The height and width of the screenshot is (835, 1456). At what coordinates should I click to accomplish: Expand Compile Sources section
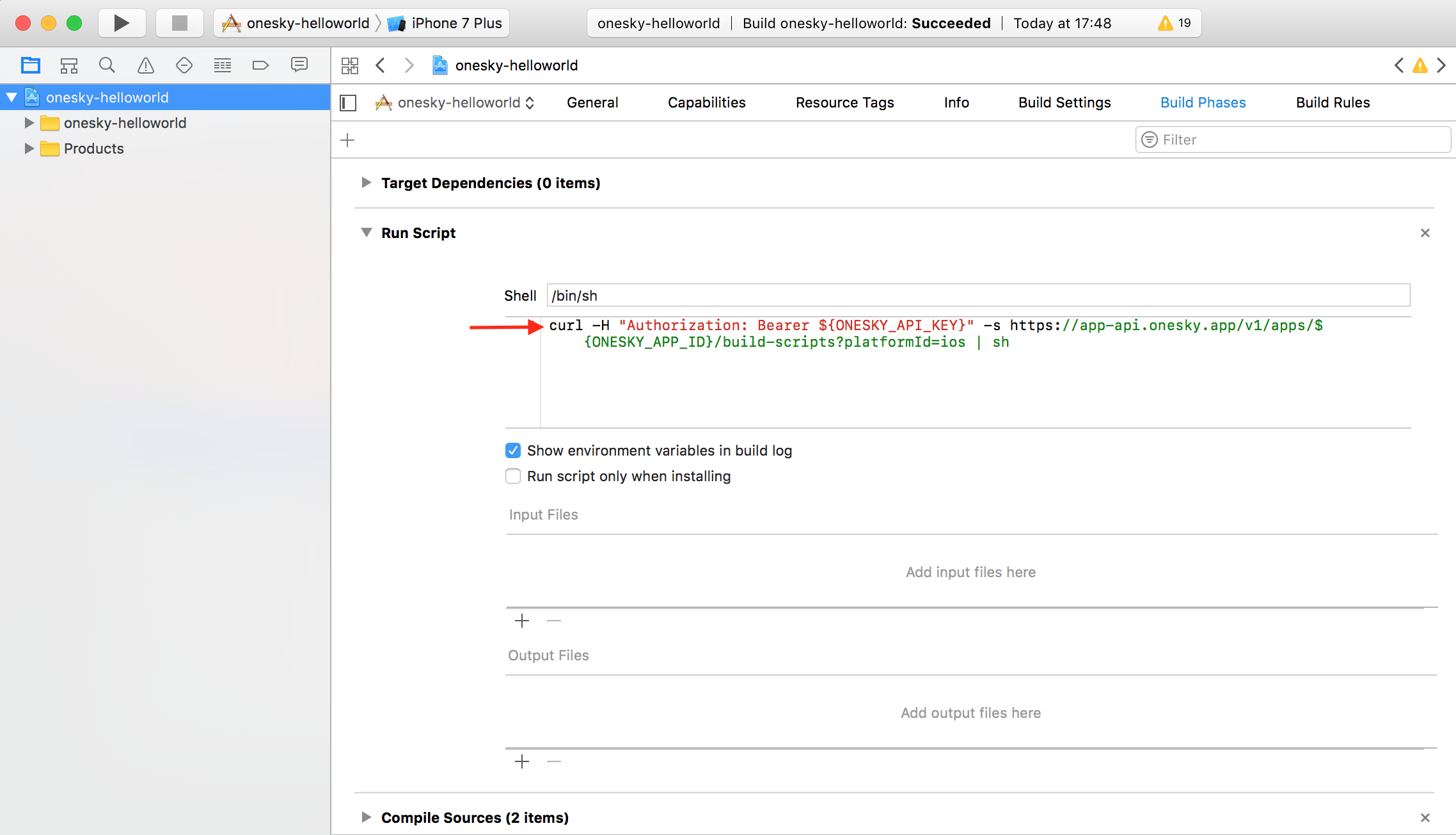[366, 817]
